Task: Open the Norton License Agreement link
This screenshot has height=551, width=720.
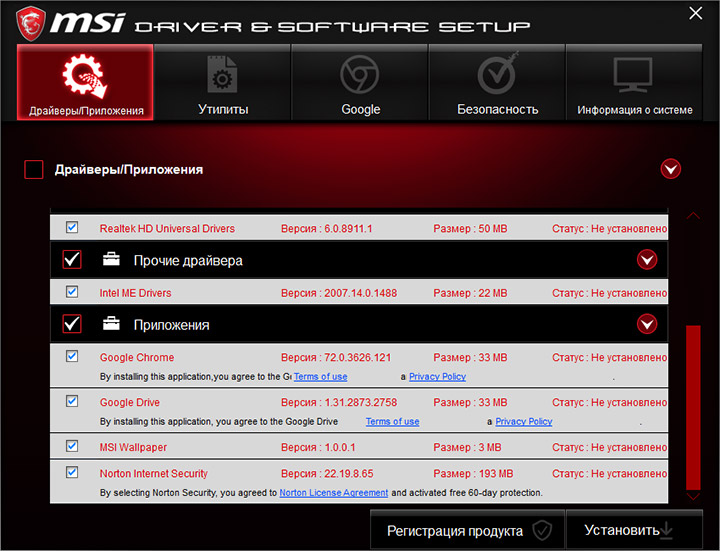Action: pos(334,493)
